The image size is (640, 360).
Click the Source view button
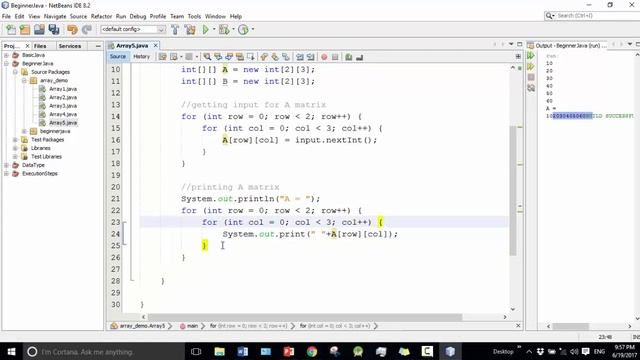[x=118, y=57]
